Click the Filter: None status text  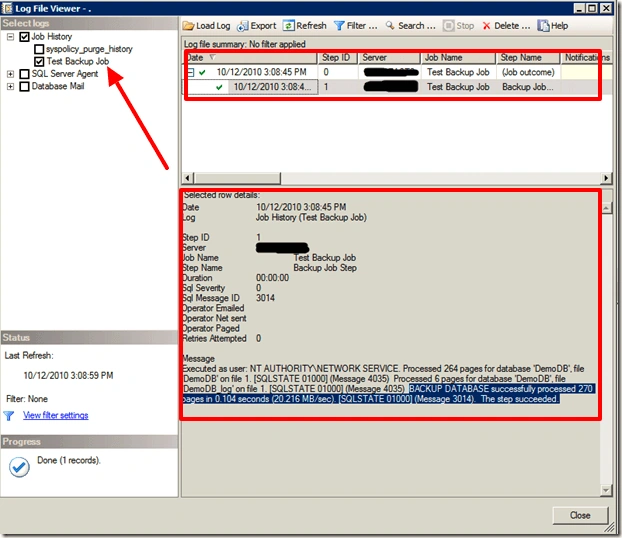tap(27, 399)
